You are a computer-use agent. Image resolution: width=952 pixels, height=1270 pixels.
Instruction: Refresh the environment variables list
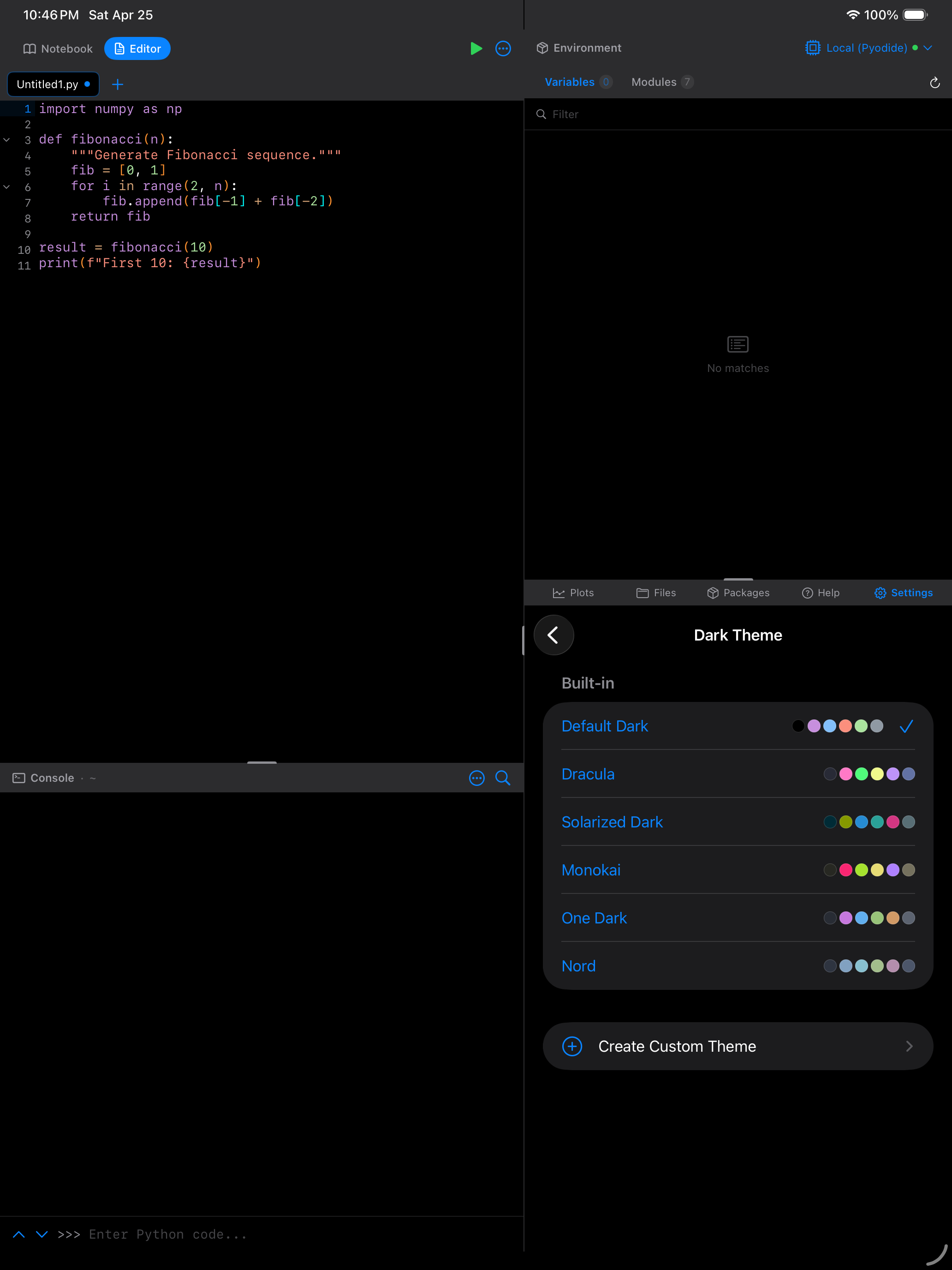934,83
